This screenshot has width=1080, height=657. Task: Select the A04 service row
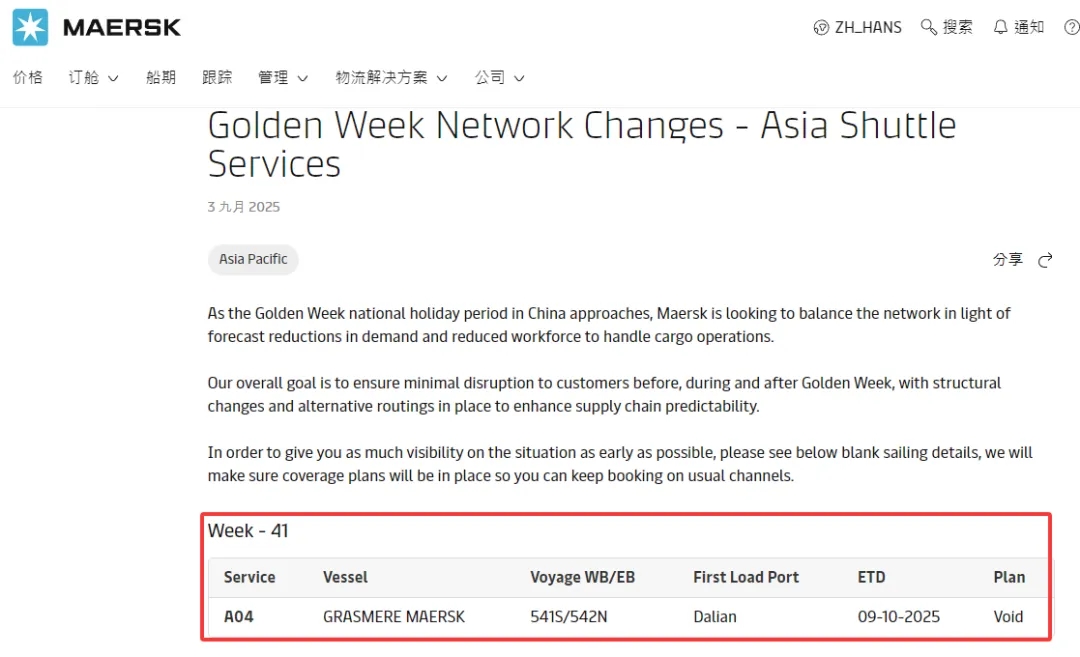(x=239, y=617)
